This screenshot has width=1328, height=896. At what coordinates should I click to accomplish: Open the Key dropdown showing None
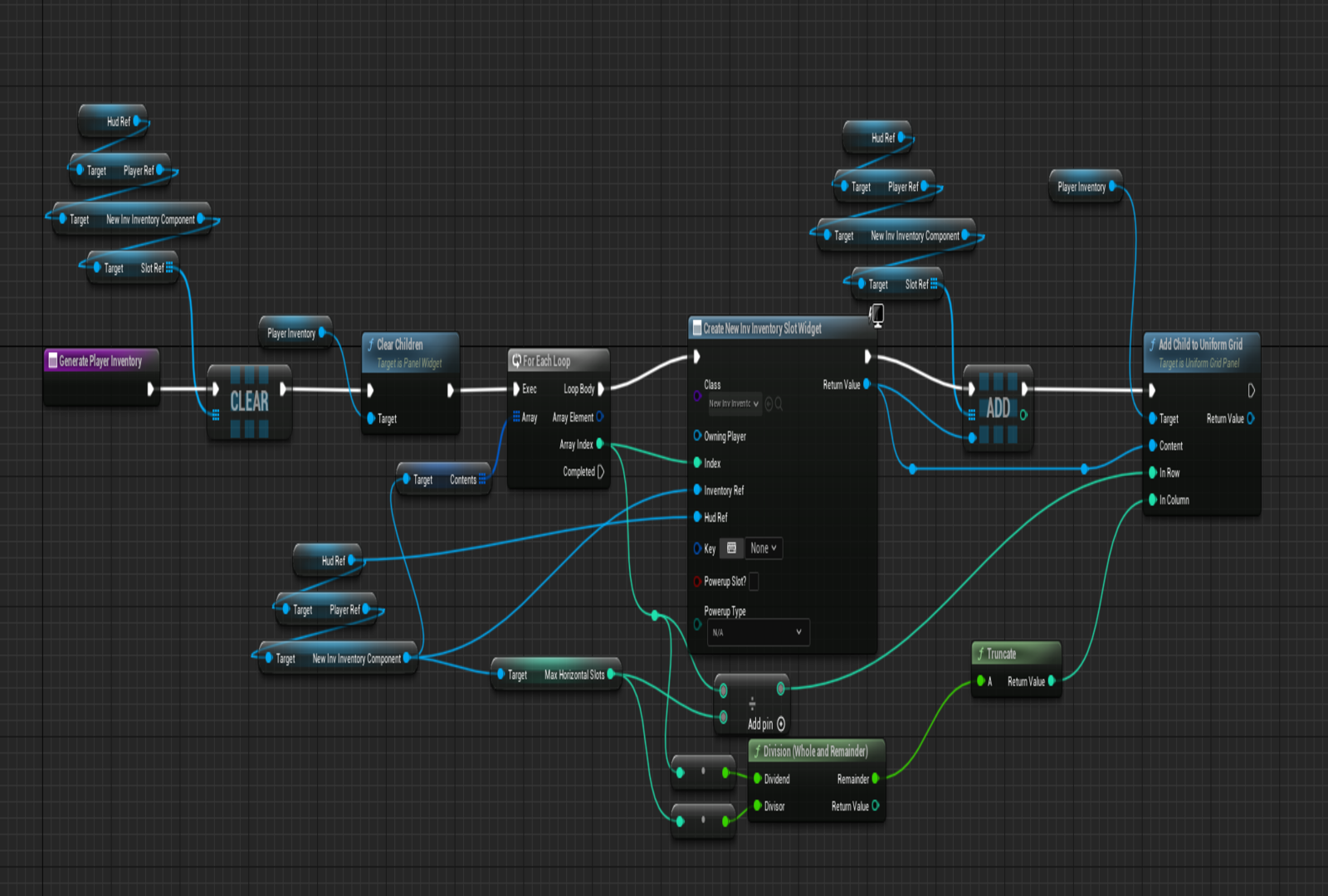point(763,548)
